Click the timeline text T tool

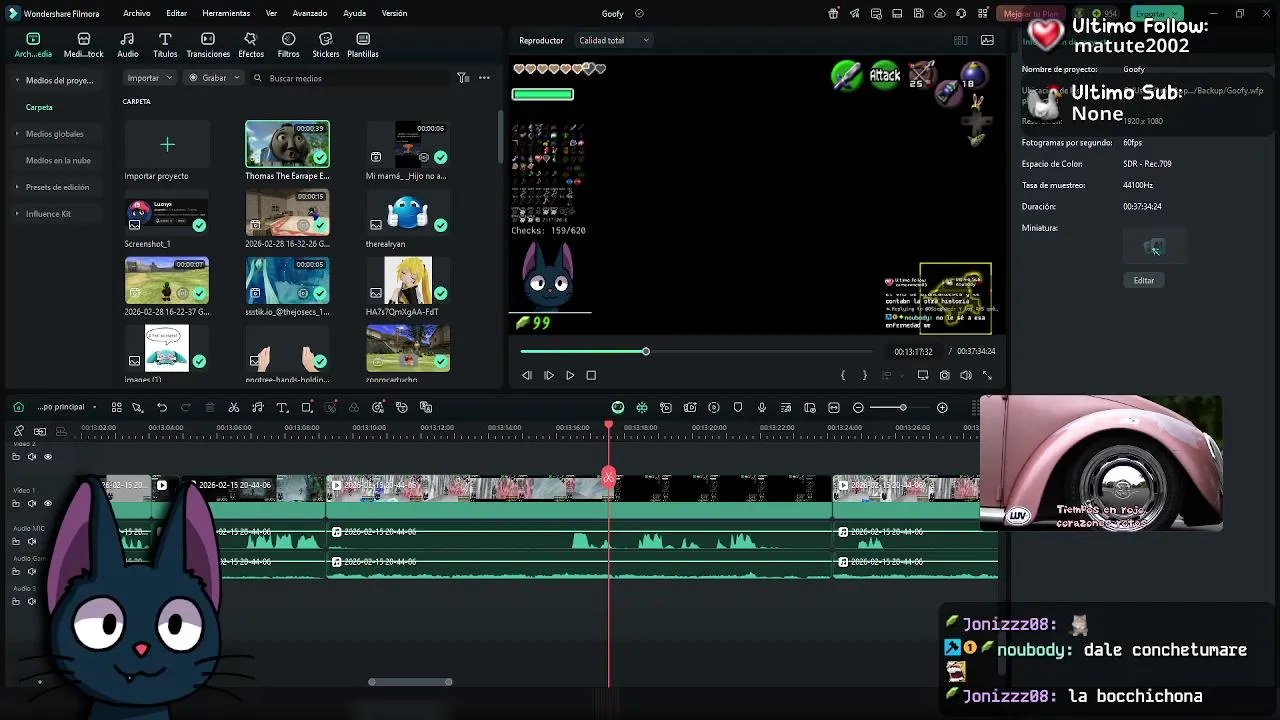[282, 407]
